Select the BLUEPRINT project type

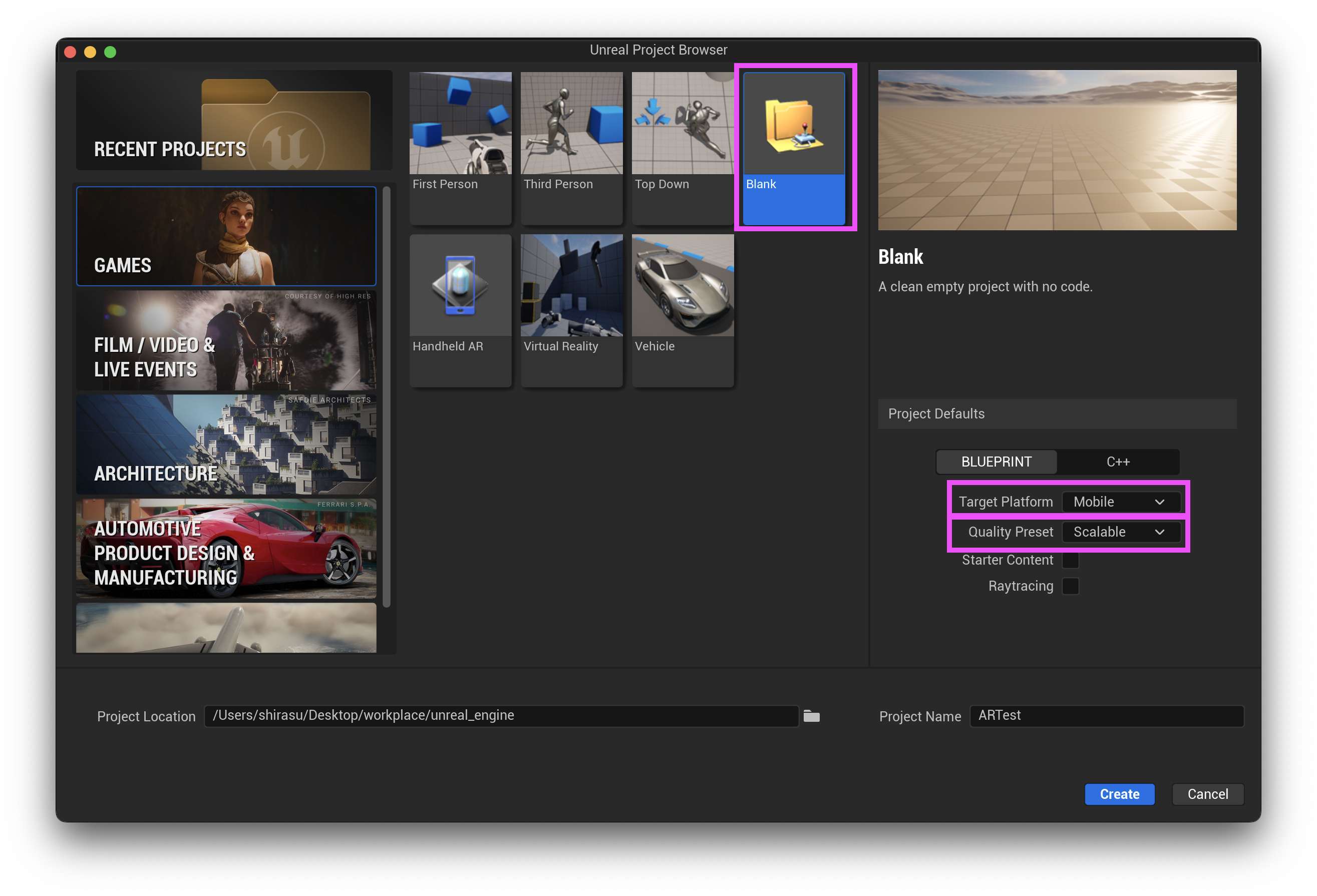click(996, 462)
